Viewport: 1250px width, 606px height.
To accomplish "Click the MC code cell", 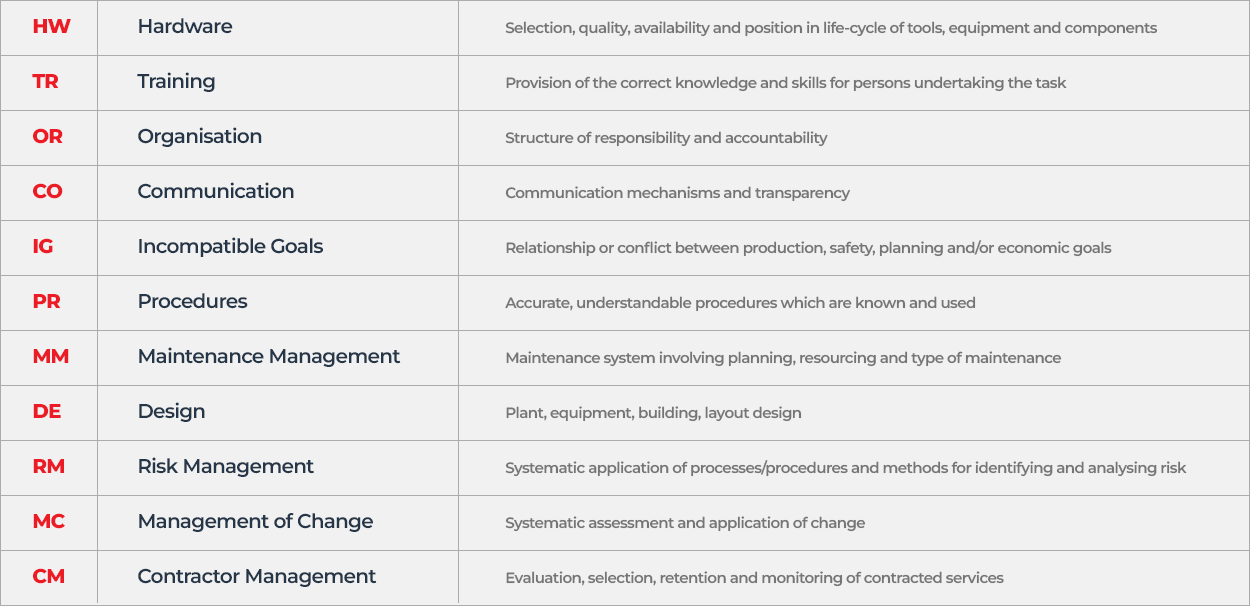I will 49,522.
